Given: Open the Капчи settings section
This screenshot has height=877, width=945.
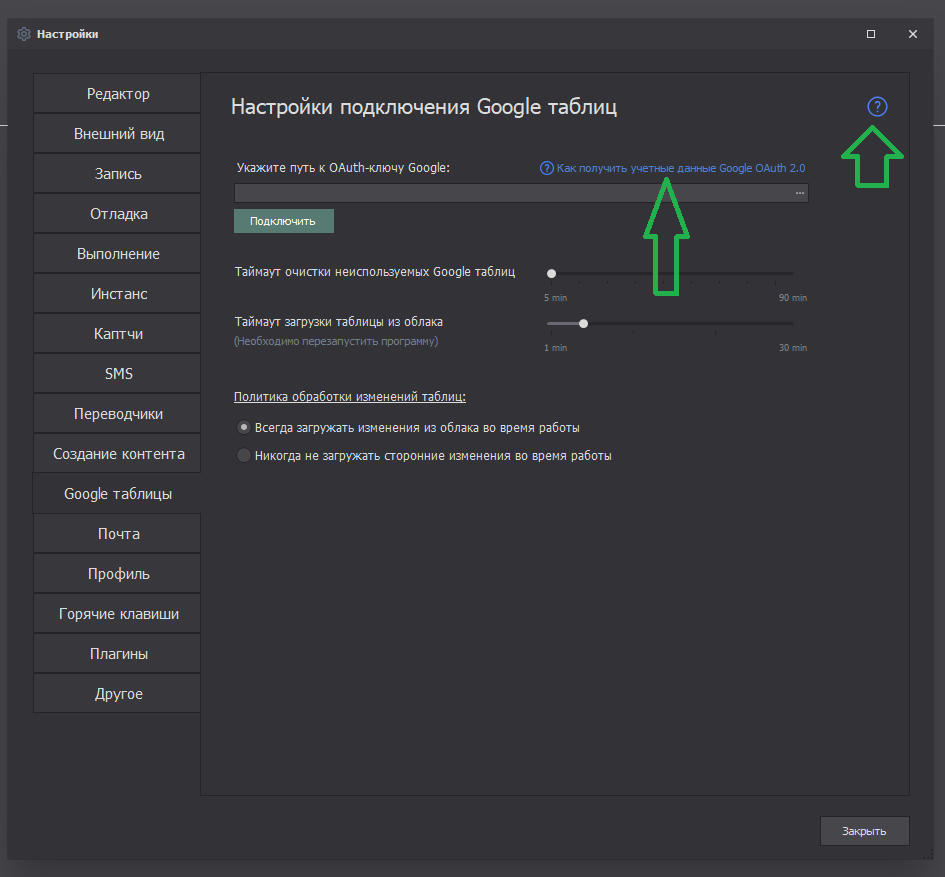Looking at the screenshot, I should tap(118, 334).
